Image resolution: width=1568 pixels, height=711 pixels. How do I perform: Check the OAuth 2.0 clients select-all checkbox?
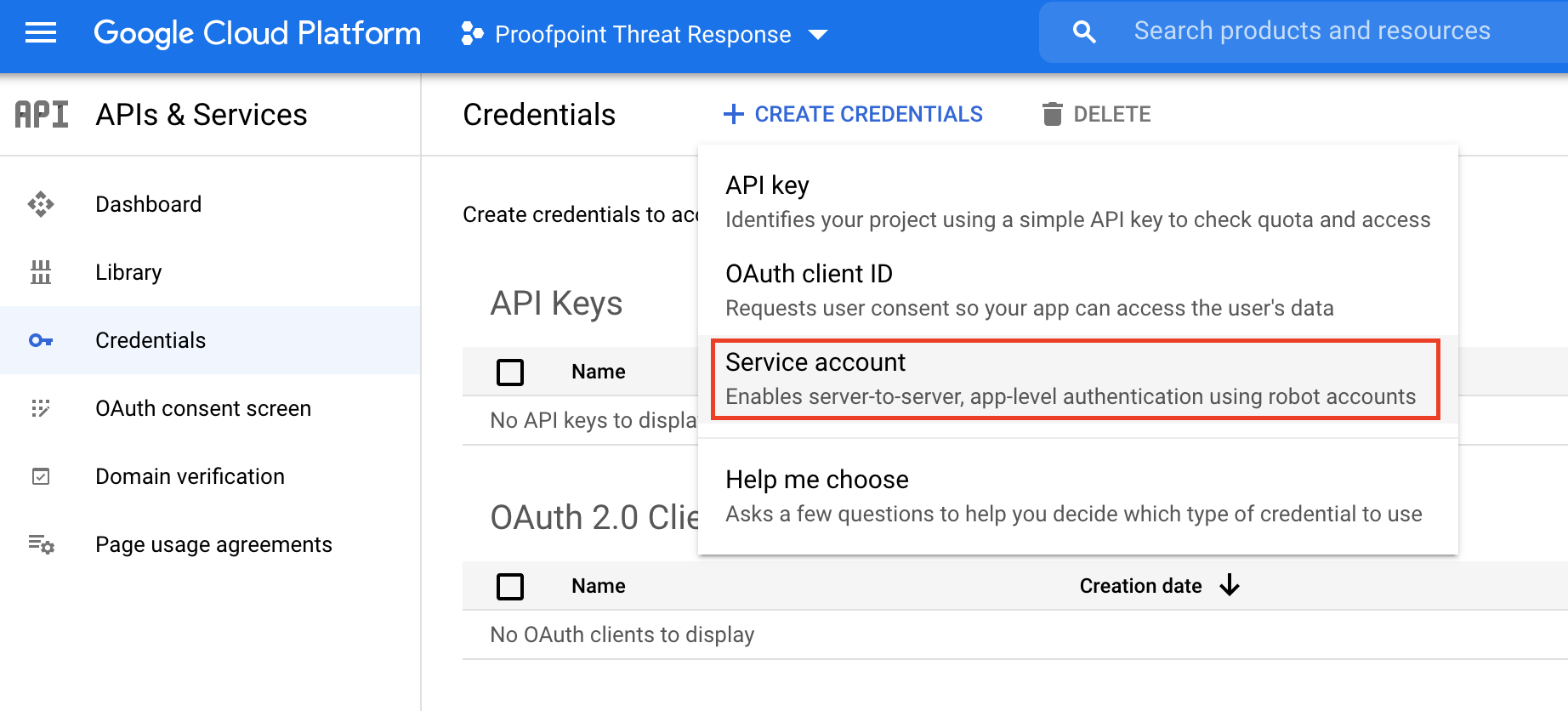coord(510,586)
